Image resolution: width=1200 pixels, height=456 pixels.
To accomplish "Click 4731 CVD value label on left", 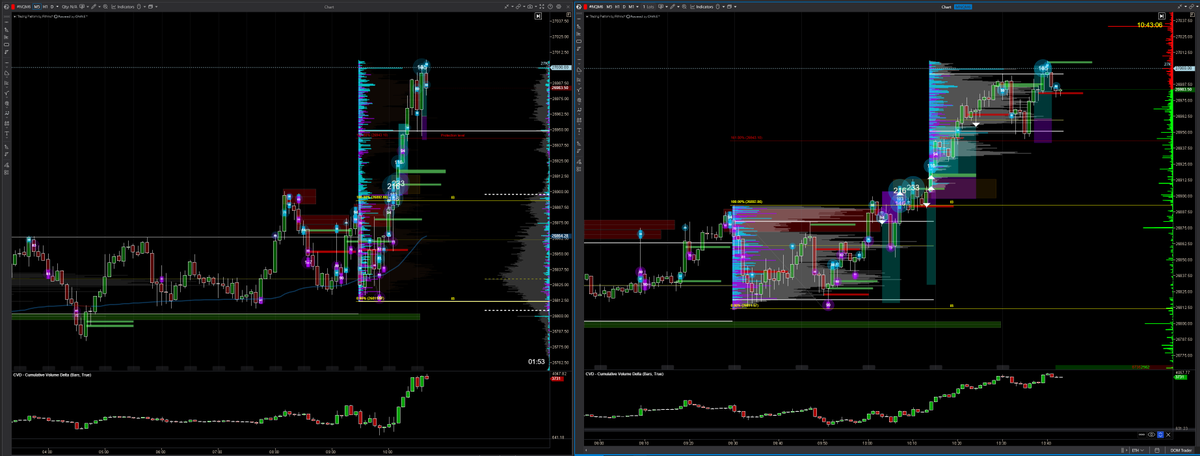I will [555, 379].
